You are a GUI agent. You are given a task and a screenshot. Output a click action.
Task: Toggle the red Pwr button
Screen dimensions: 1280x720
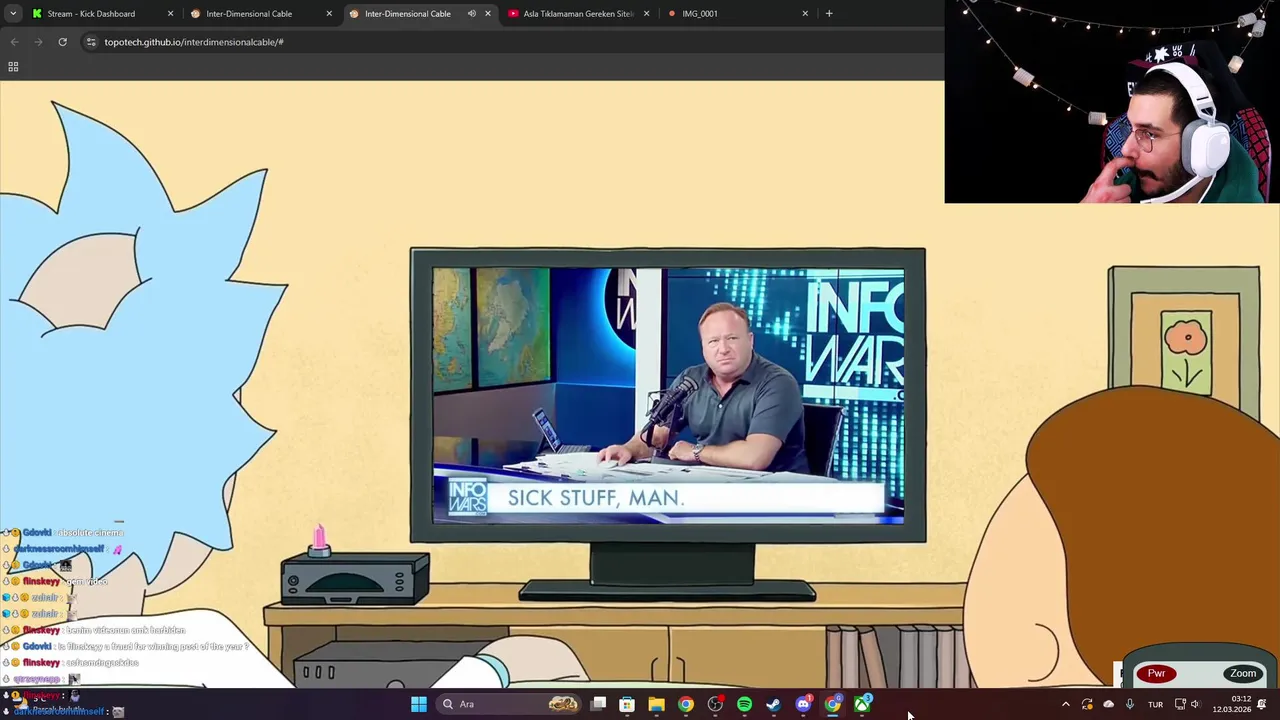pyautogui.click(x=1157, y=673)
